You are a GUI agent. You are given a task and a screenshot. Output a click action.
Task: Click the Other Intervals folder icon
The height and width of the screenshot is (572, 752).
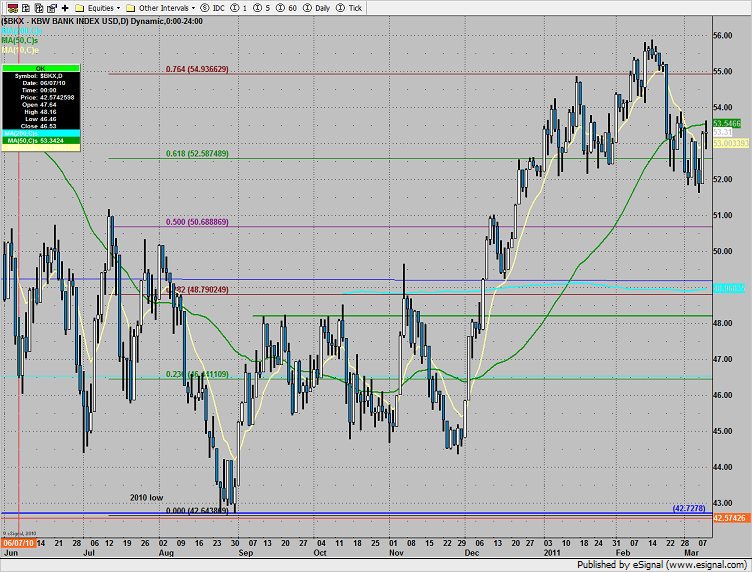130,8
